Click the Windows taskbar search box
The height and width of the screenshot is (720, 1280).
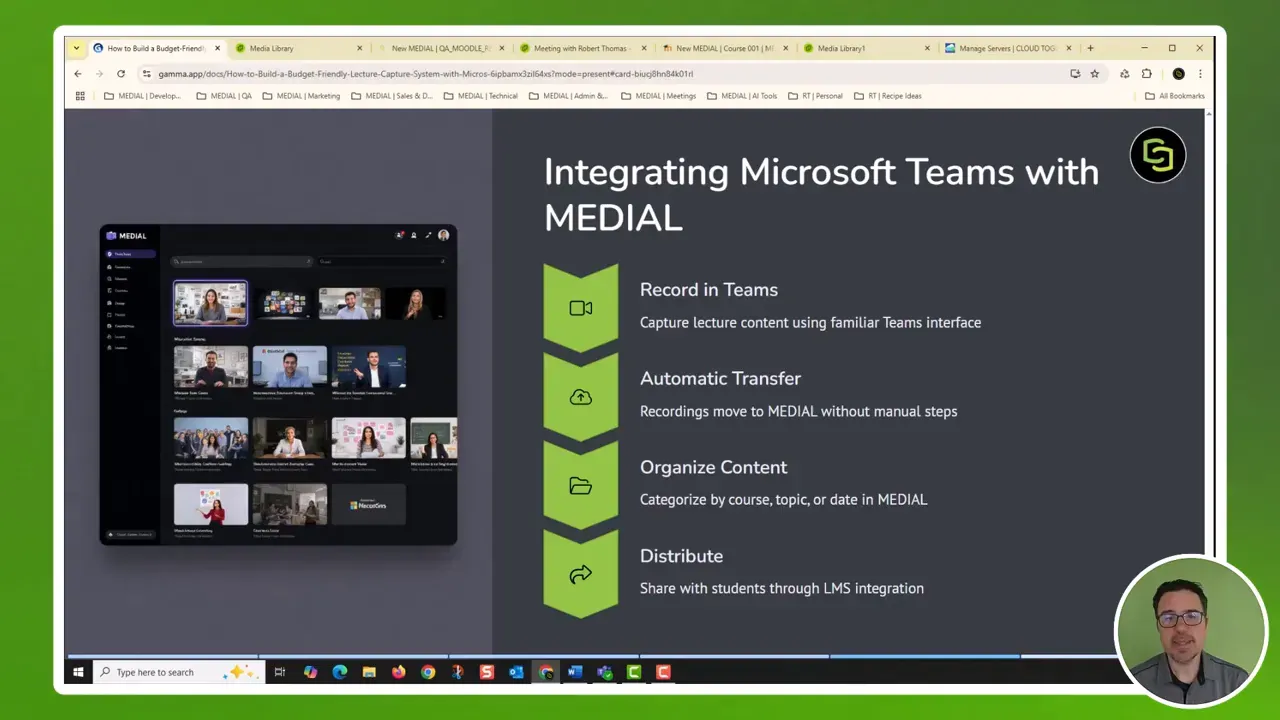[178, 672]
